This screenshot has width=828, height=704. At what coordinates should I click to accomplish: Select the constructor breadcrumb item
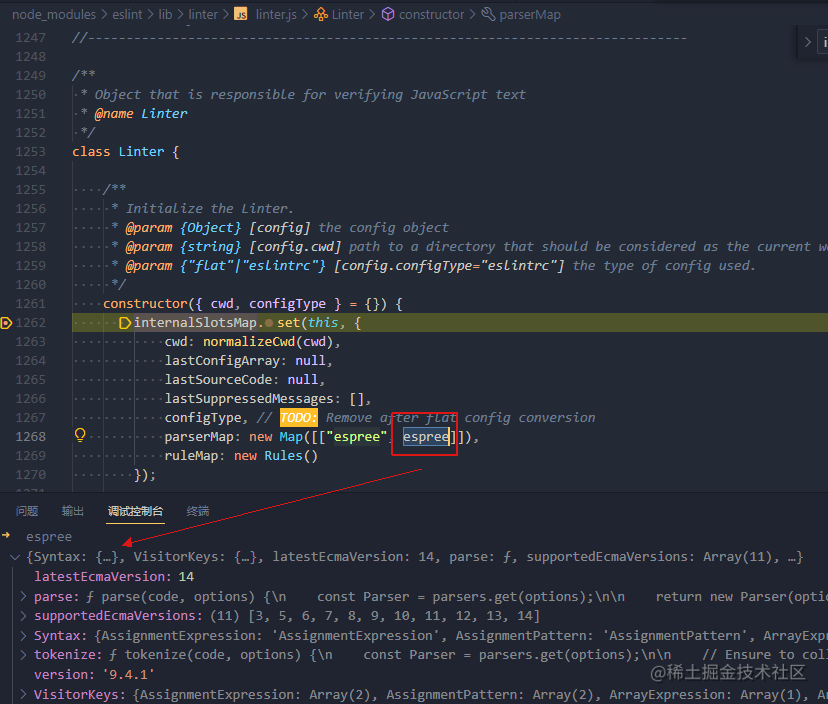tap(431, 15)
